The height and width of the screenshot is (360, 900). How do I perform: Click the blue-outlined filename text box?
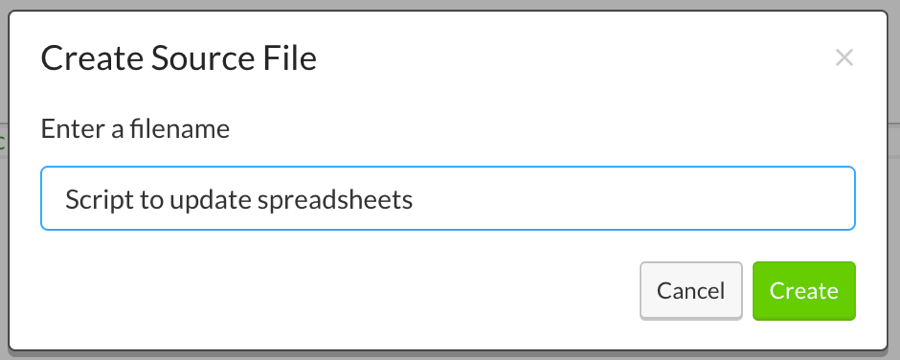point(448,199)
